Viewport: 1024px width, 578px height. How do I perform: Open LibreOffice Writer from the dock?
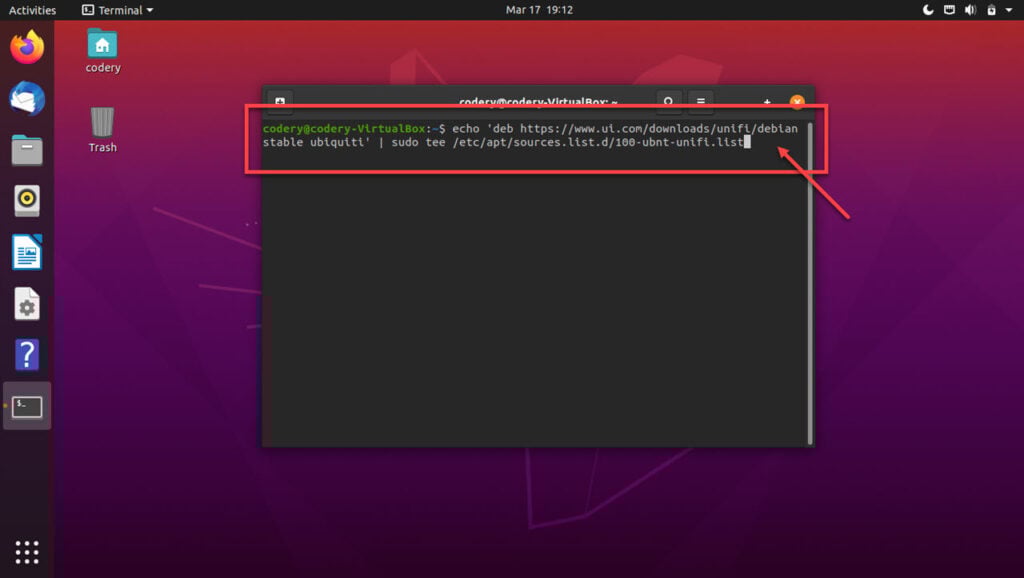(x=27, y=252)
